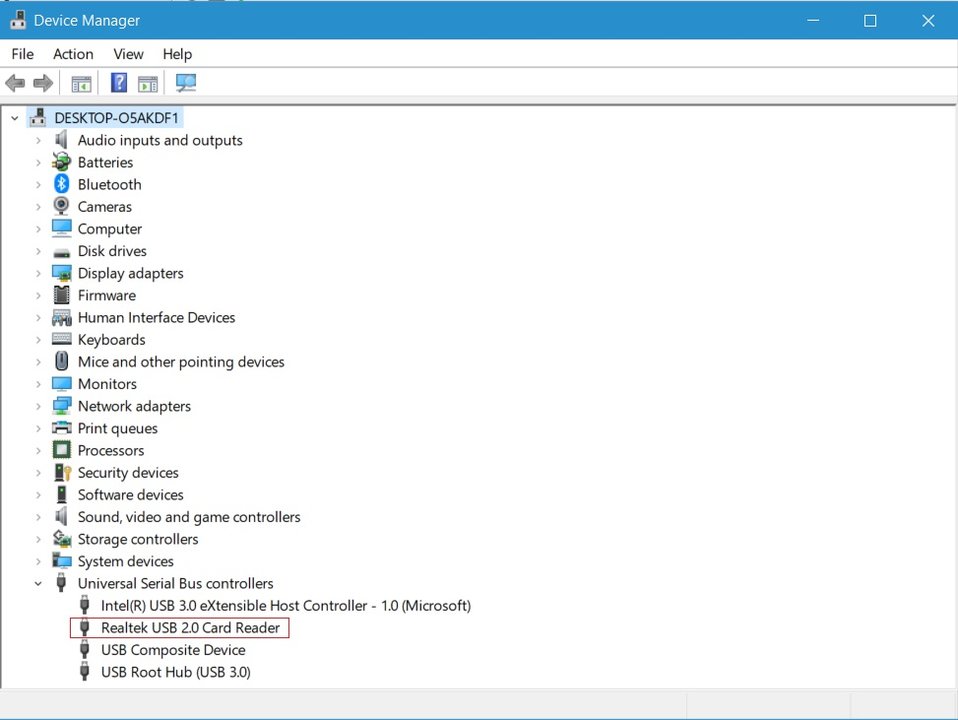958x720 pixels.
Task: Minimize the Device Manager window
Action: click(813, 21)
